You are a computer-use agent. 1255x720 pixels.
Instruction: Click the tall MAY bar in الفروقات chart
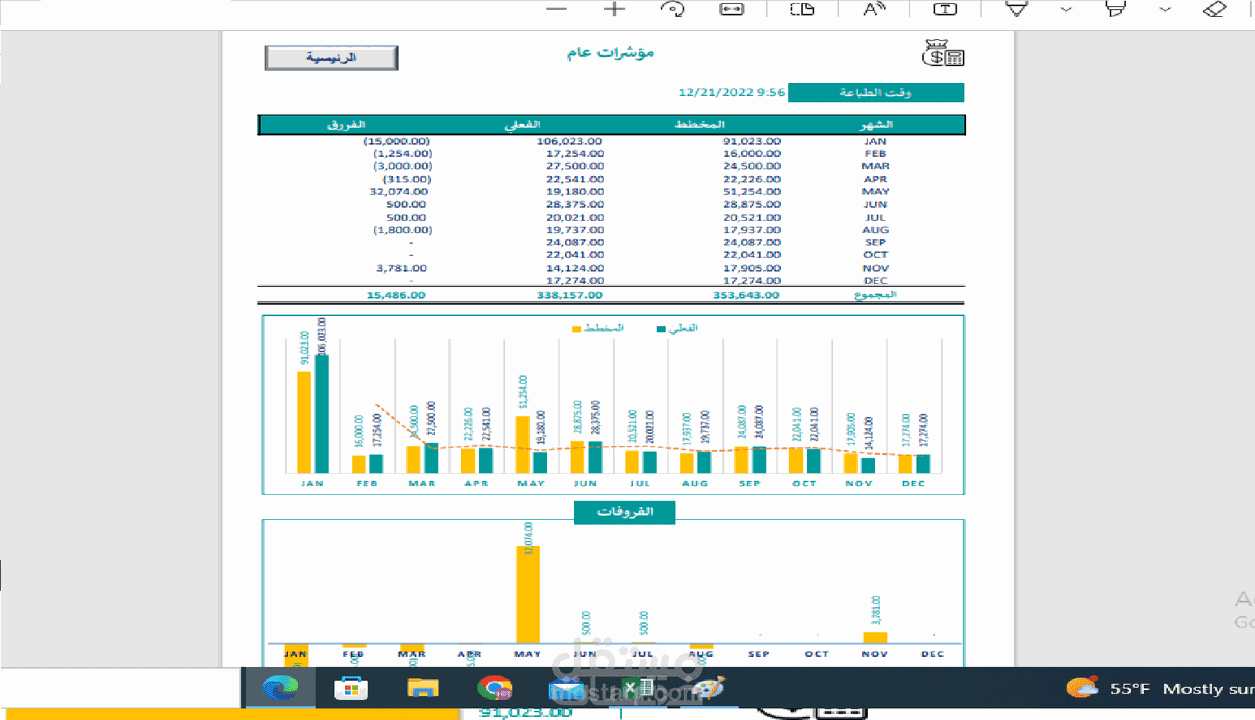point(528,594)
